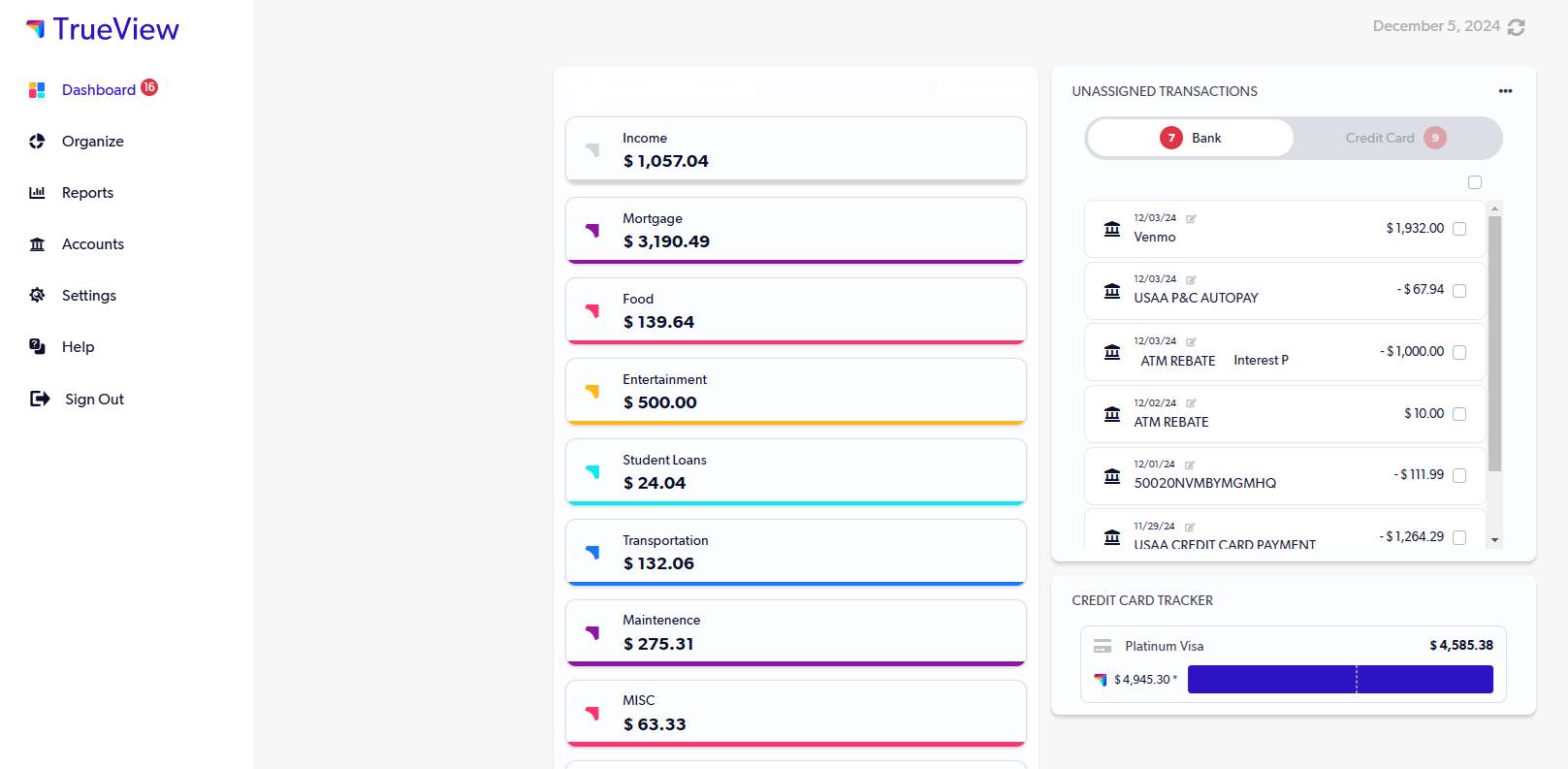
Task: Click the Credit Card Tracker heading
Action: (1142, 600)
